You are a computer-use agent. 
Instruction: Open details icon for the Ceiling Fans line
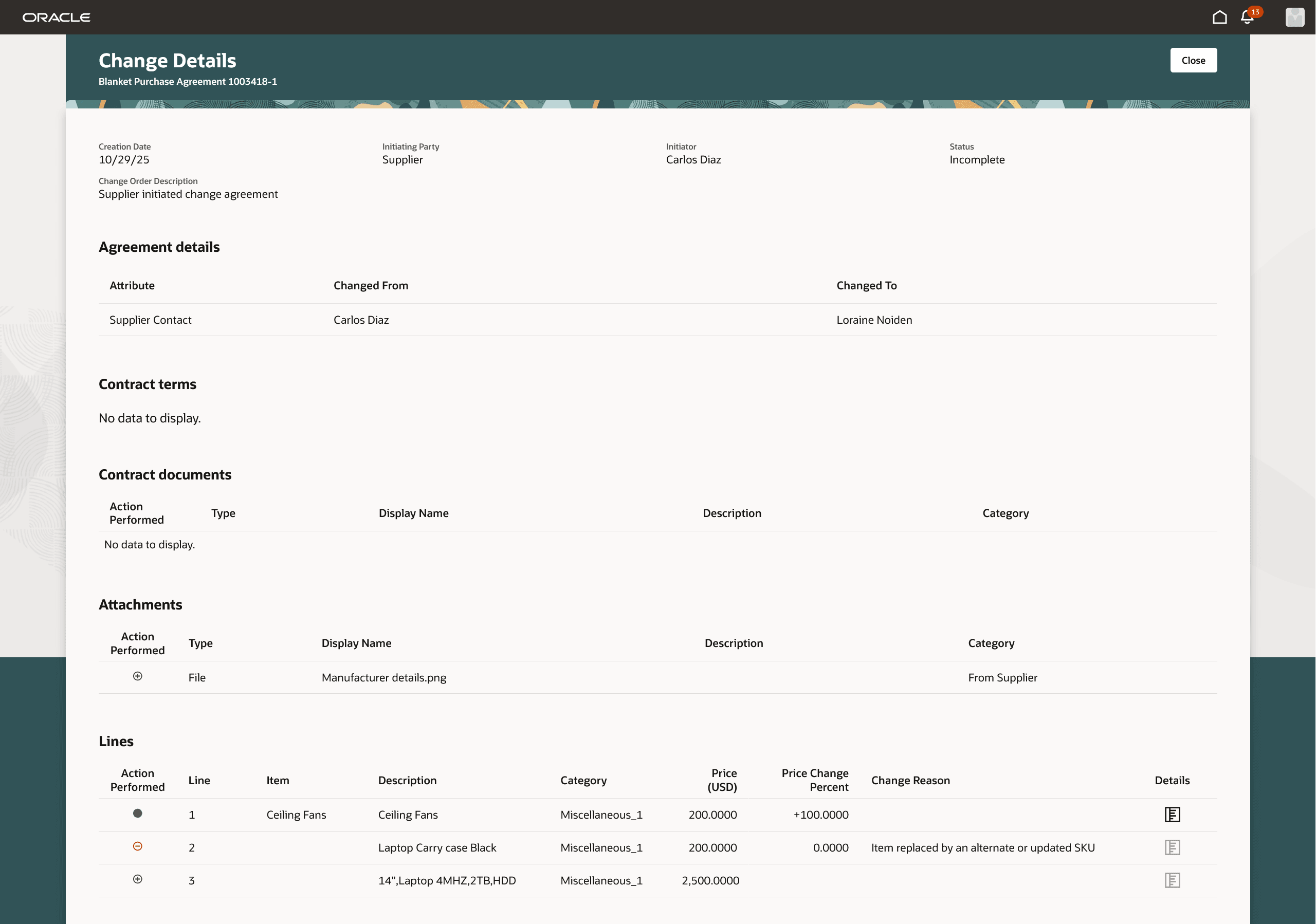[1173, 814]
